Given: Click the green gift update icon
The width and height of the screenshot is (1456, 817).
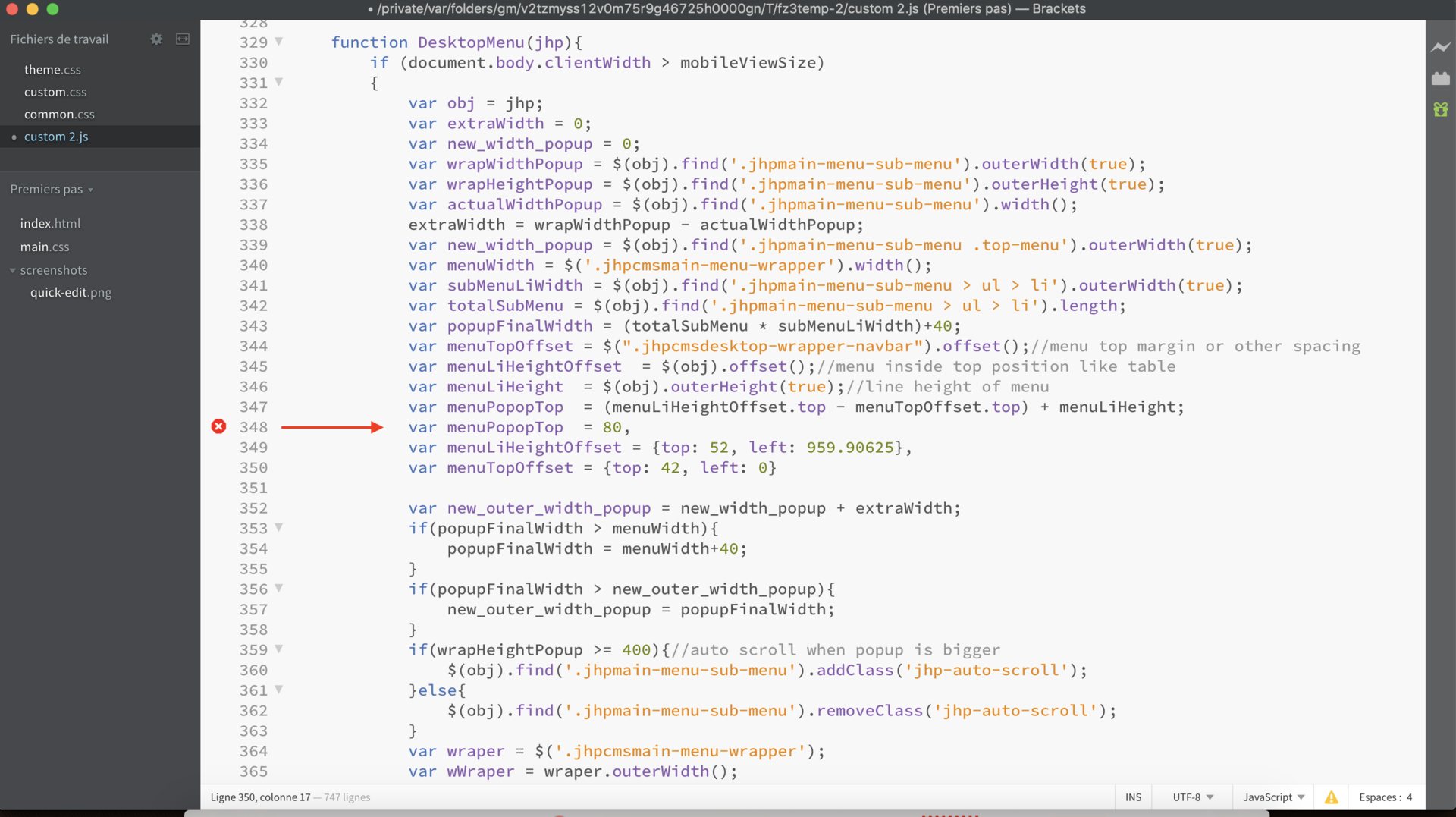Looking at the screenshot, I should (x=1440, y=110).
